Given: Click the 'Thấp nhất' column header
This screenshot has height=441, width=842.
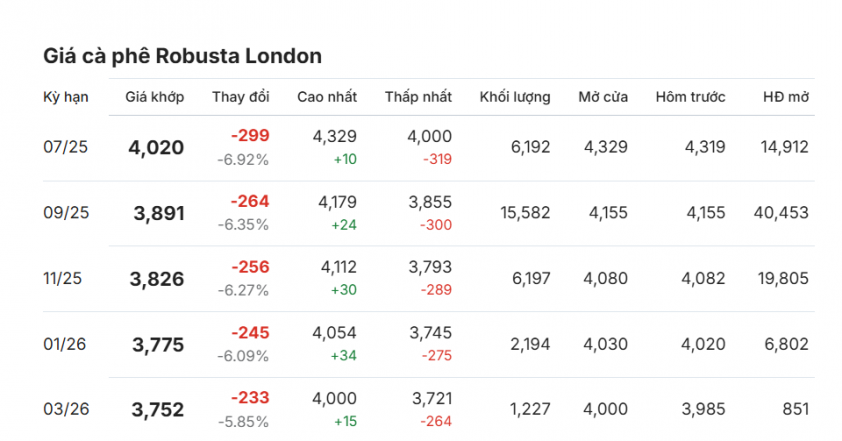Looking at the screenshot, I should [x=418, y=97].
